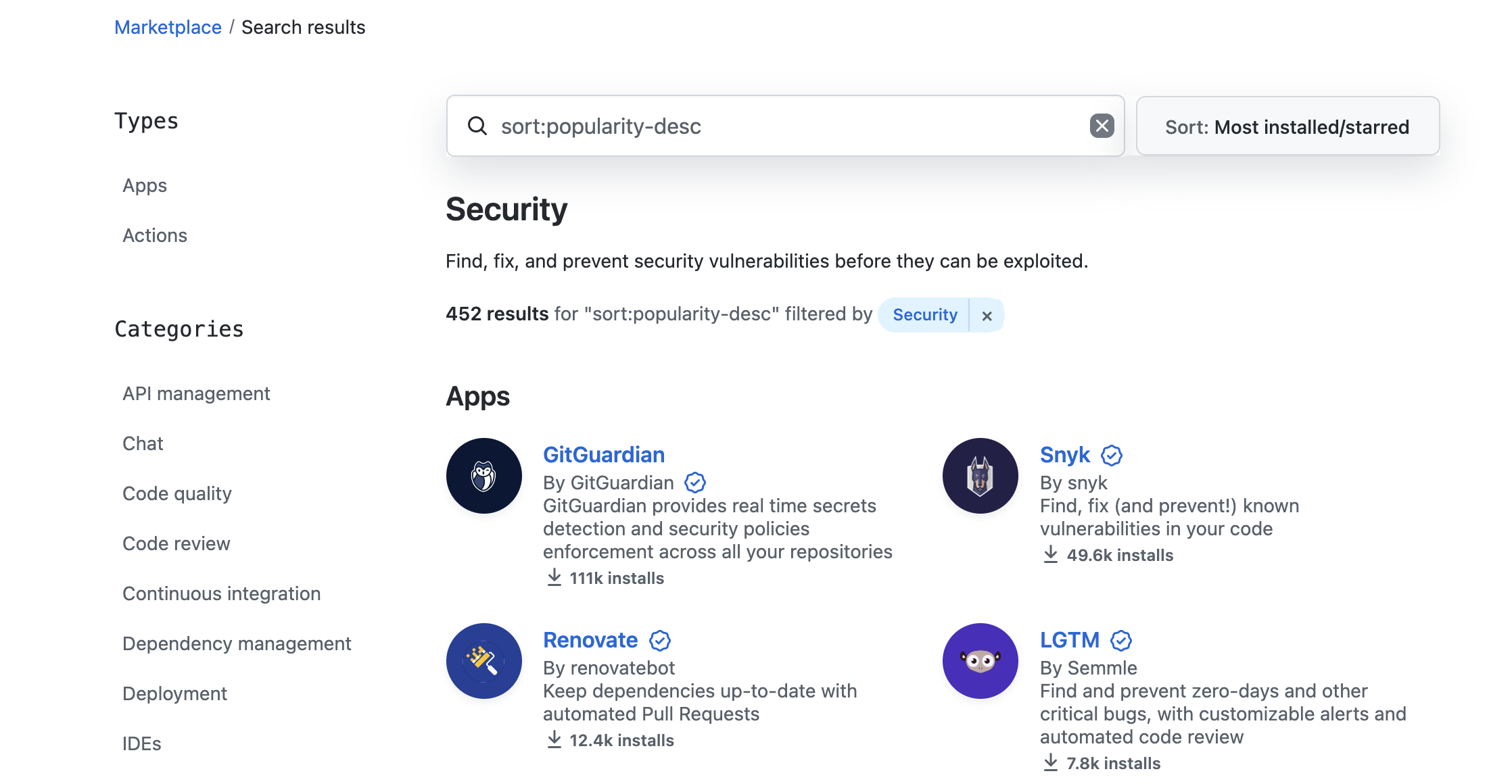Screen dimensions: 1512x784
Task: Select the Continuous integration category
Action: coord(221,593)
